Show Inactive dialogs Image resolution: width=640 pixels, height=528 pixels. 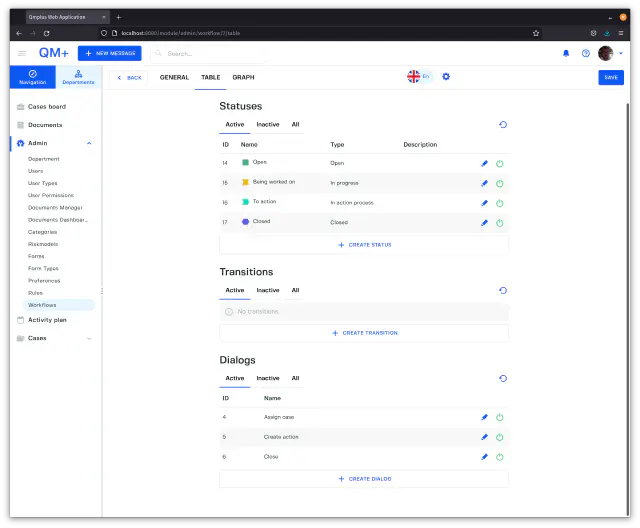[x=268, y=378]
